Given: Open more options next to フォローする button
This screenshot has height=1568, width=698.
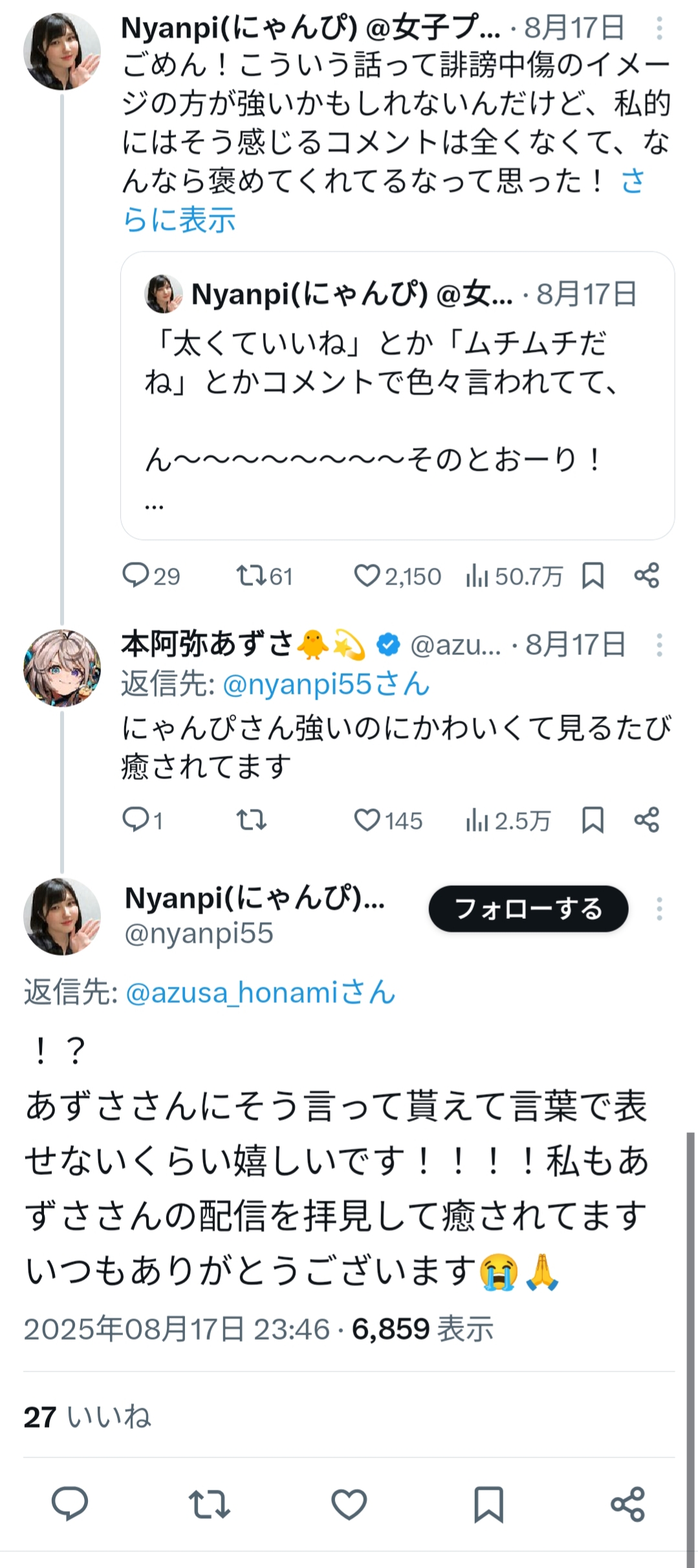Looking at the screenshot, I should 659,908.
